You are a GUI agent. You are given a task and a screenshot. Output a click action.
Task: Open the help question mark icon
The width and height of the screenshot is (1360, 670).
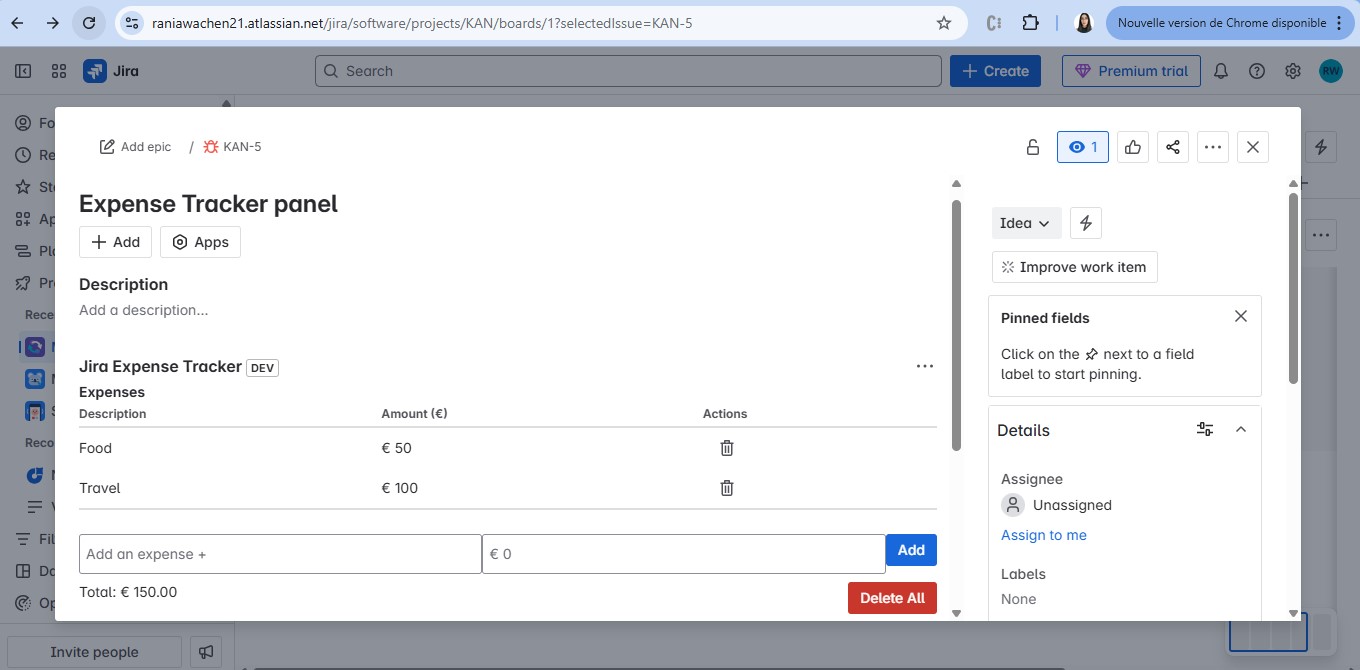(x=1257, y=71)
